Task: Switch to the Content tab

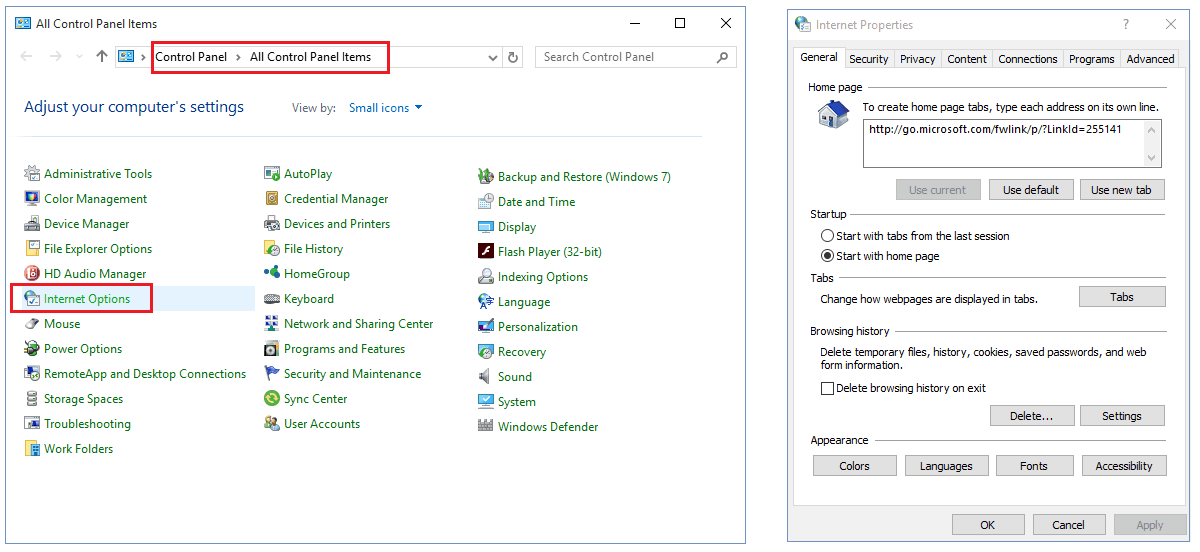Action: pos(967,59)
